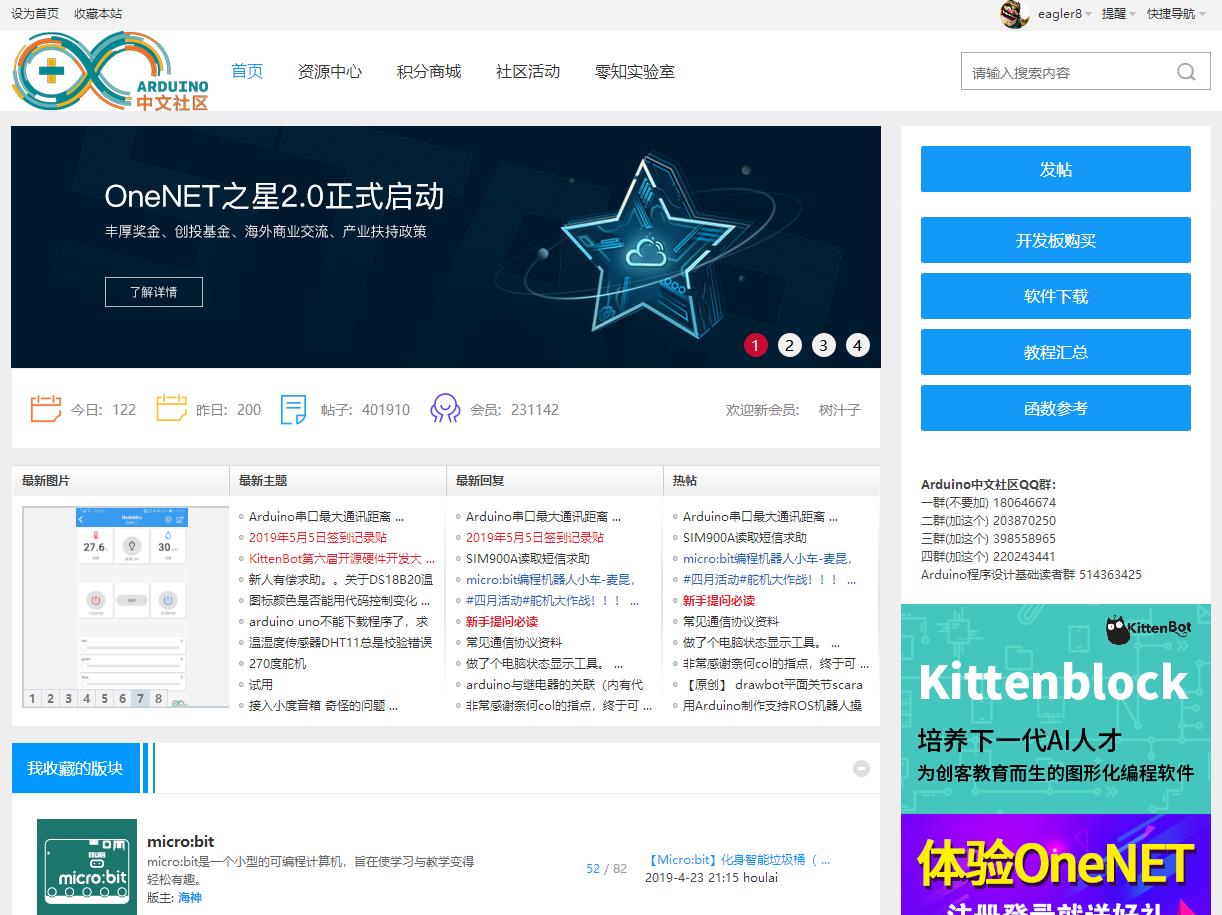The image size is (1222, 915).
Task: Collapse 我收藏的版块 section with minus icon
Action: click(861, 768)
